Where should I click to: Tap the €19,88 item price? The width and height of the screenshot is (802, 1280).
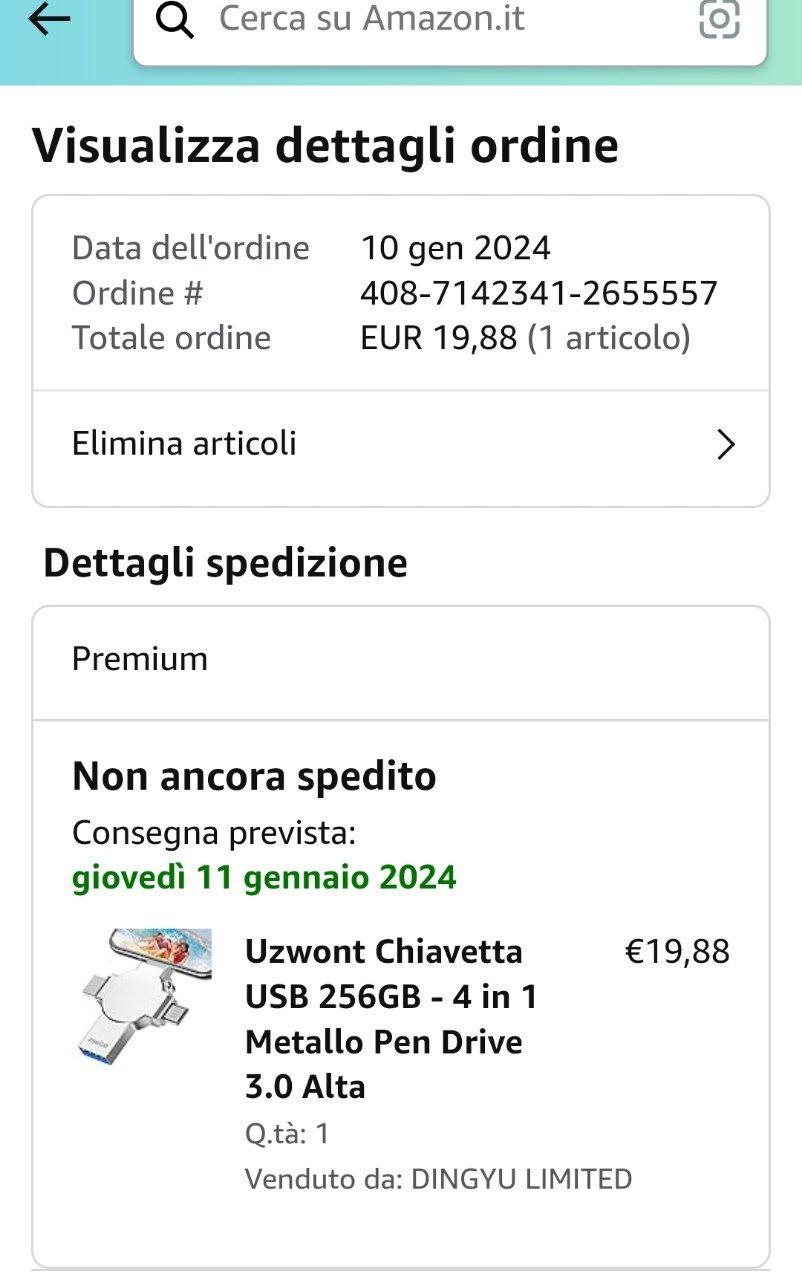coord(677,951)
